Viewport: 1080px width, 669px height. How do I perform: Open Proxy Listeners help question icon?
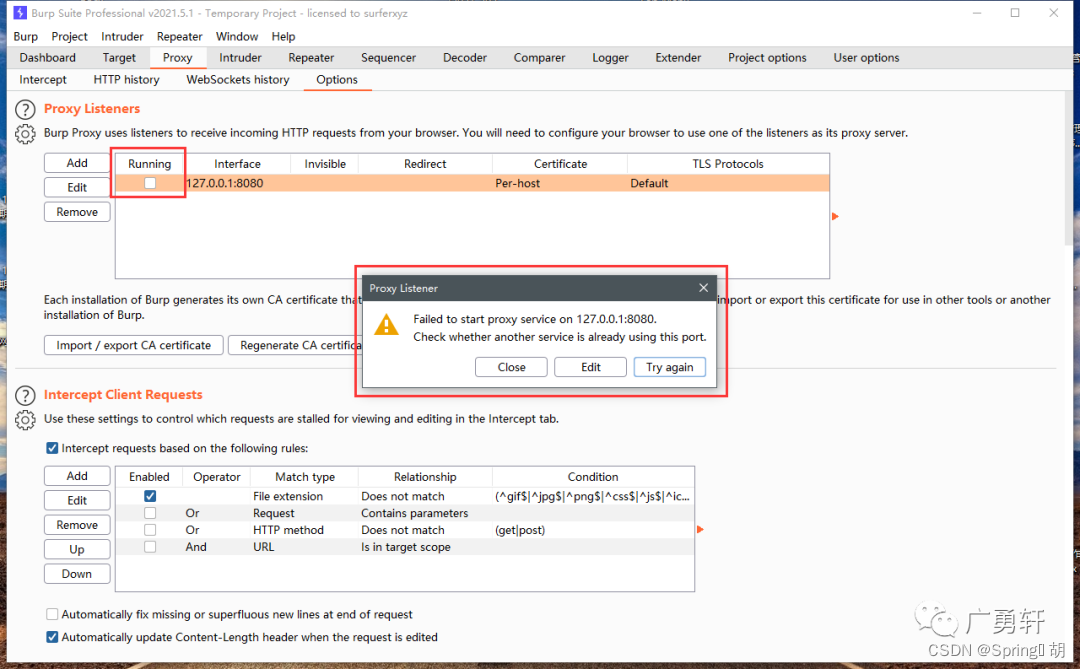[25, 110]
